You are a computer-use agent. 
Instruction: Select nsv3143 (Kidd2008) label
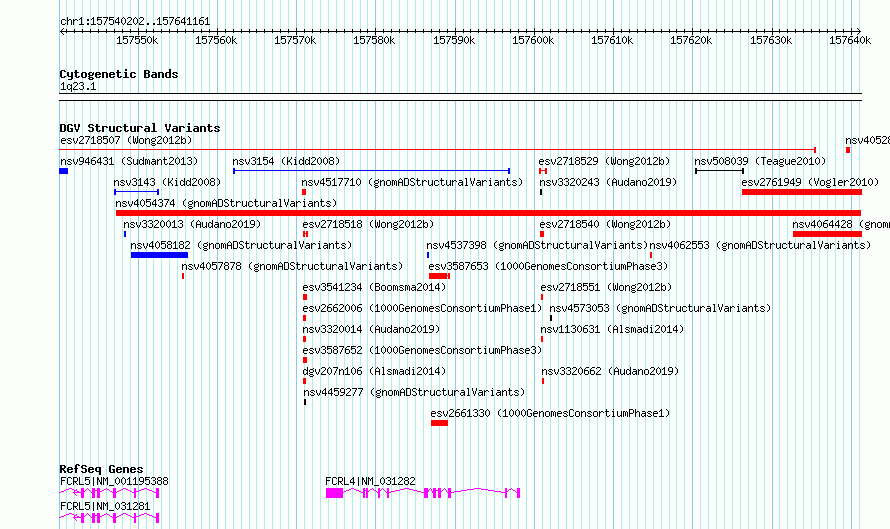pos(167,182)
